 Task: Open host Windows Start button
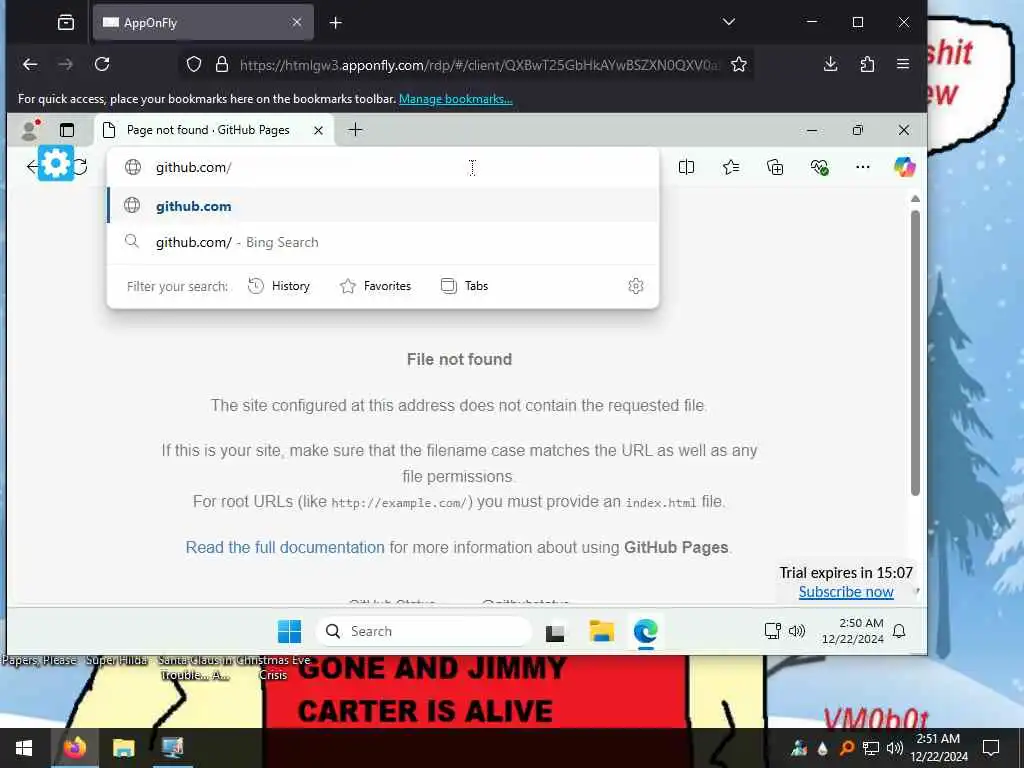(24, 748)
